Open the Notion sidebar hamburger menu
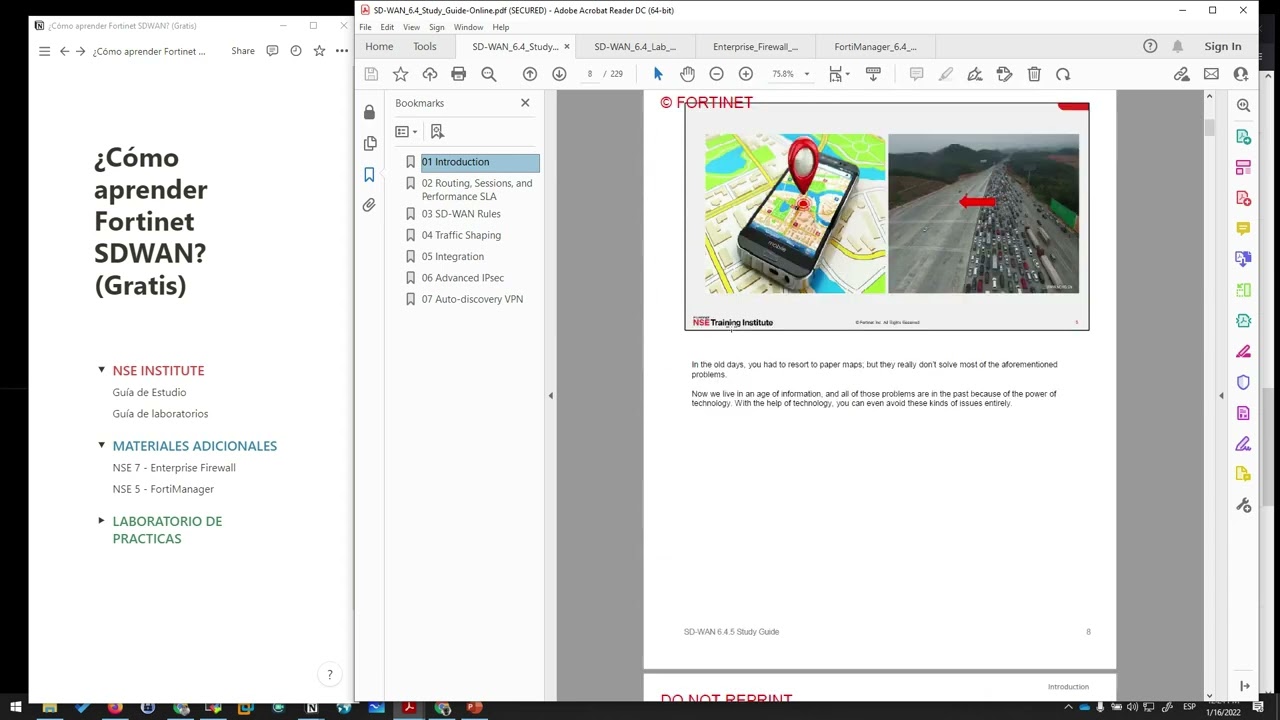The image size is (1280, 720). tap(44, 51)
